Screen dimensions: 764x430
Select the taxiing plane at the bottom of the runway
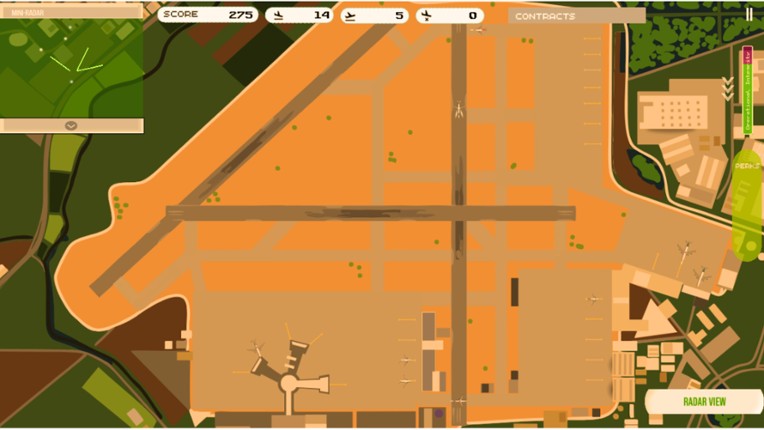click(458, 401)
